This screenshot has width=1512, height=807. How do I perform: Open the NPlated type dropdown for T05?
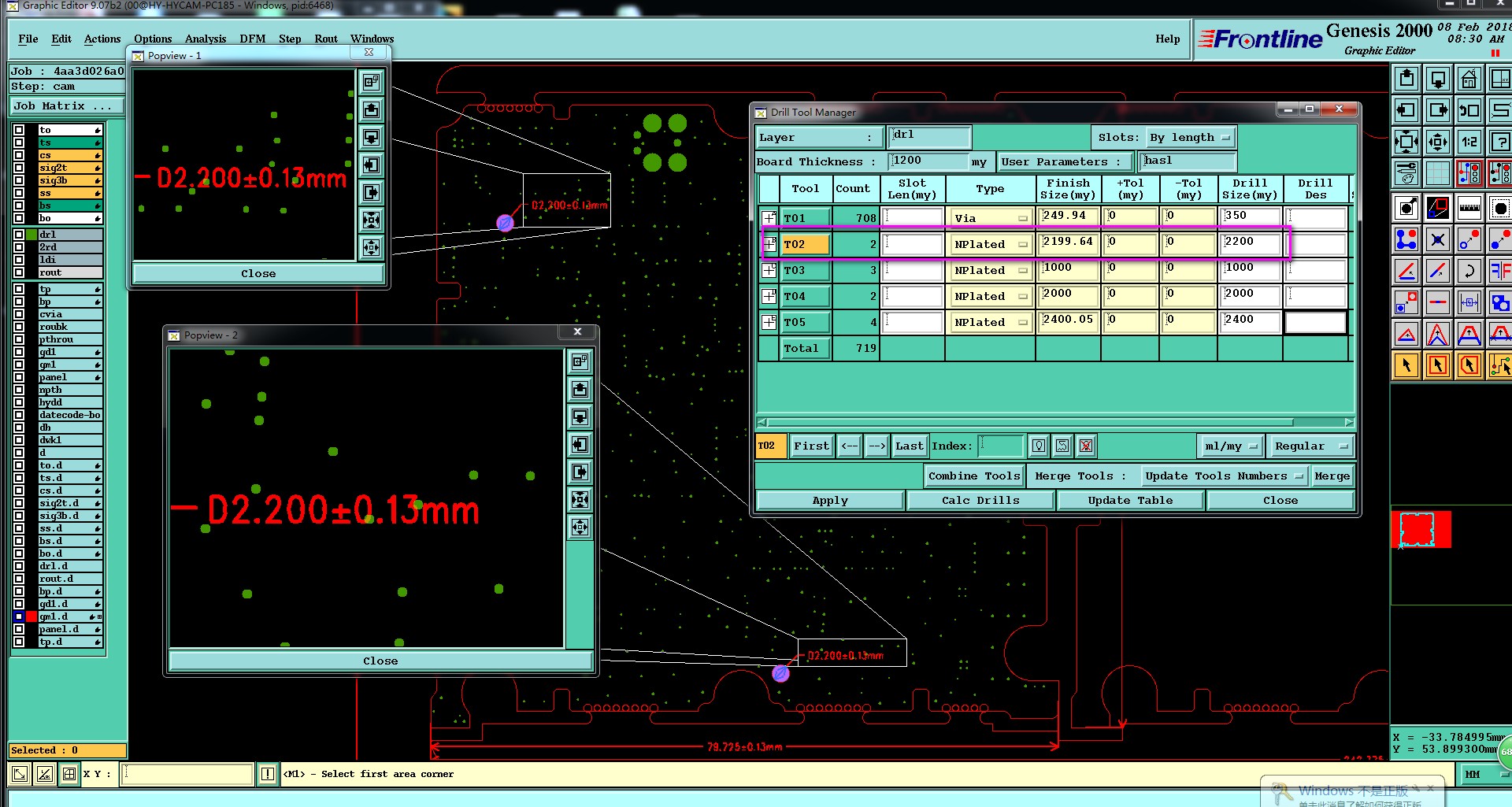[x=991, y=322]
